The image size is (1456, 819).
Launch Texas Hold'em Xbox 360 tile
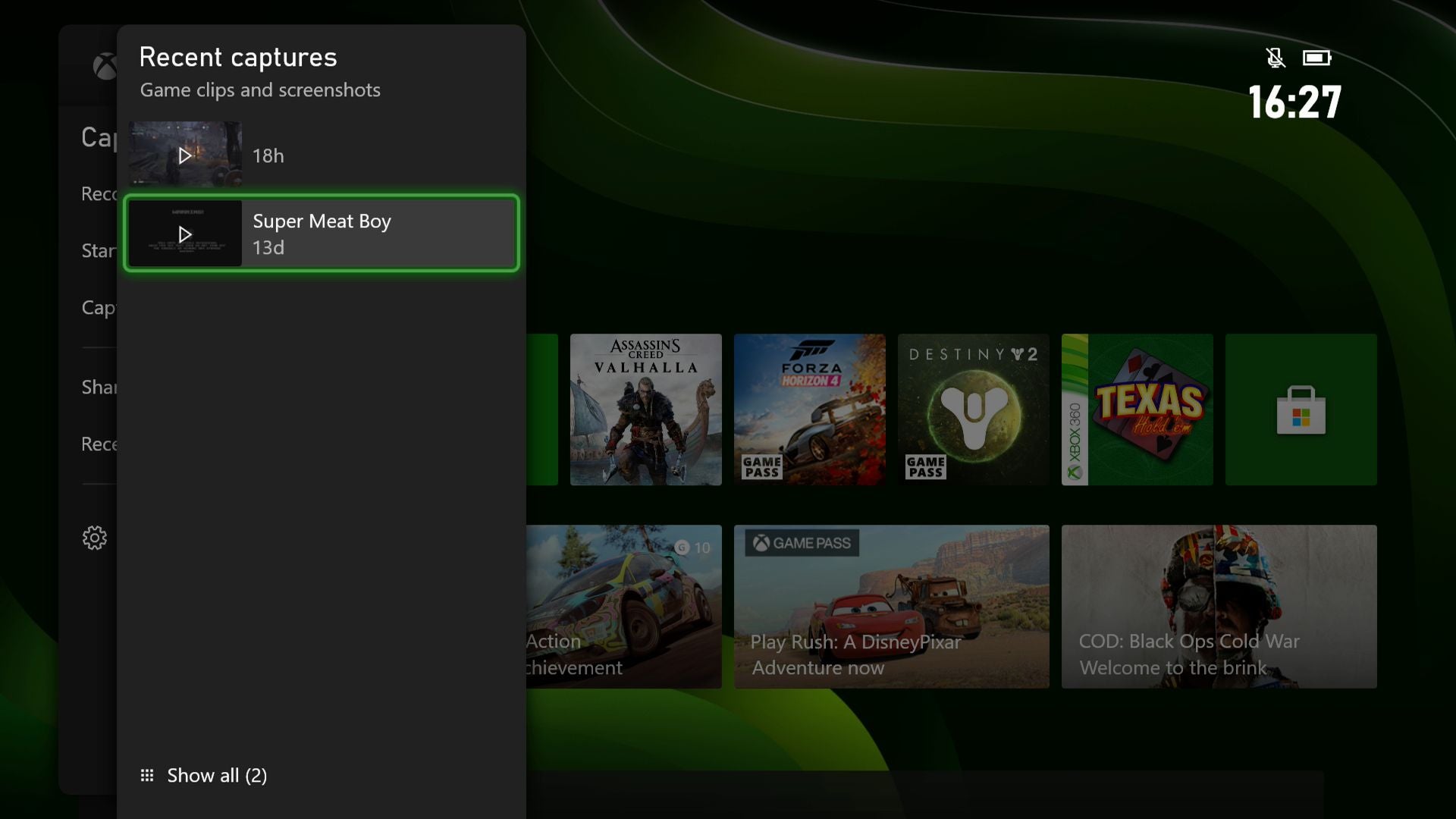pos(1137,409)
